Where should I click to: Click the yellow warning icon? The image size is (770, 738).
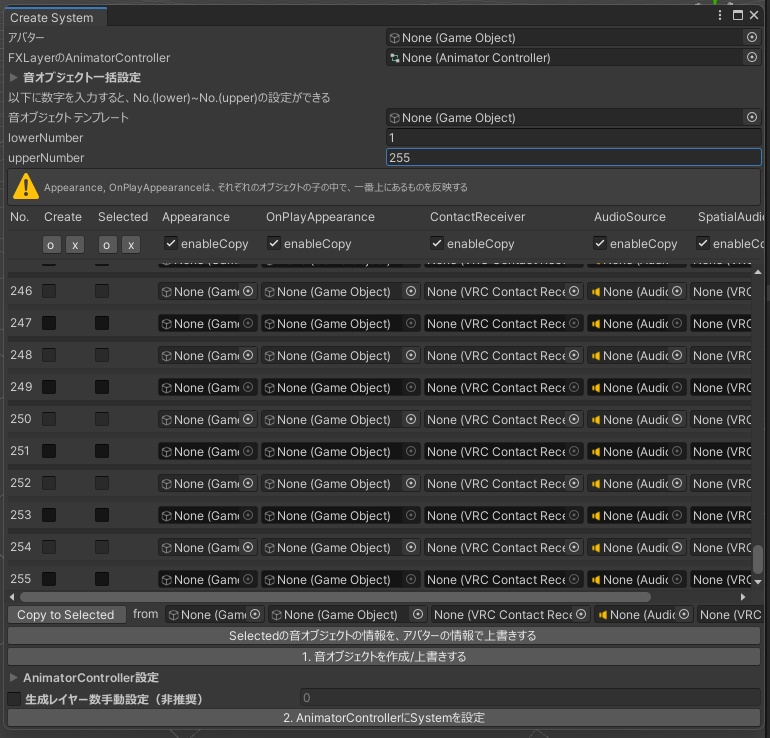point(26,187)
